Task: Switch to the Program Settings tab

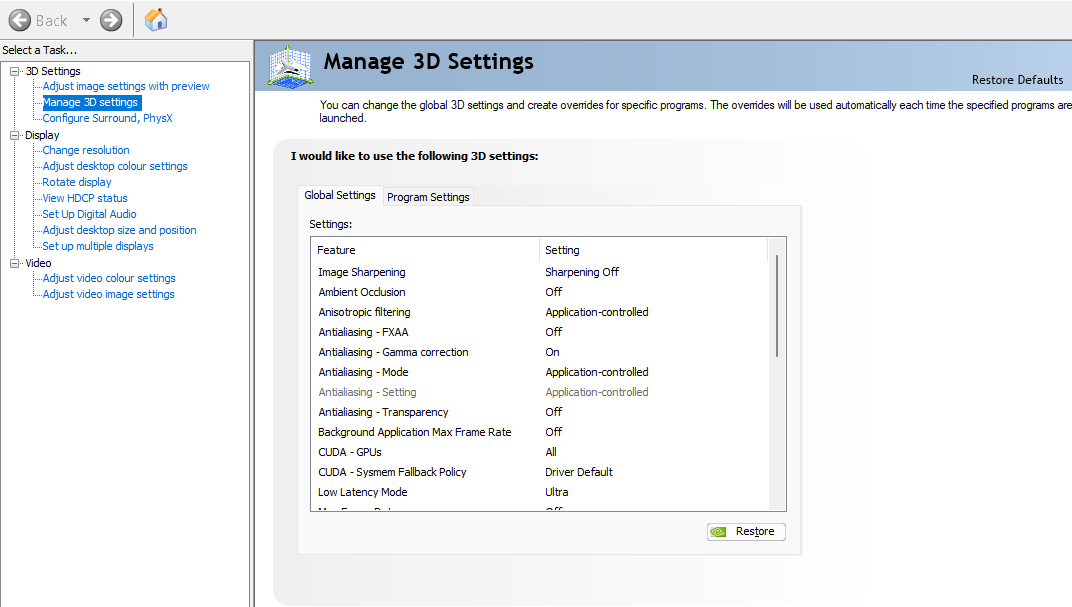Action: pyautogui.click(x=428, y=197)
